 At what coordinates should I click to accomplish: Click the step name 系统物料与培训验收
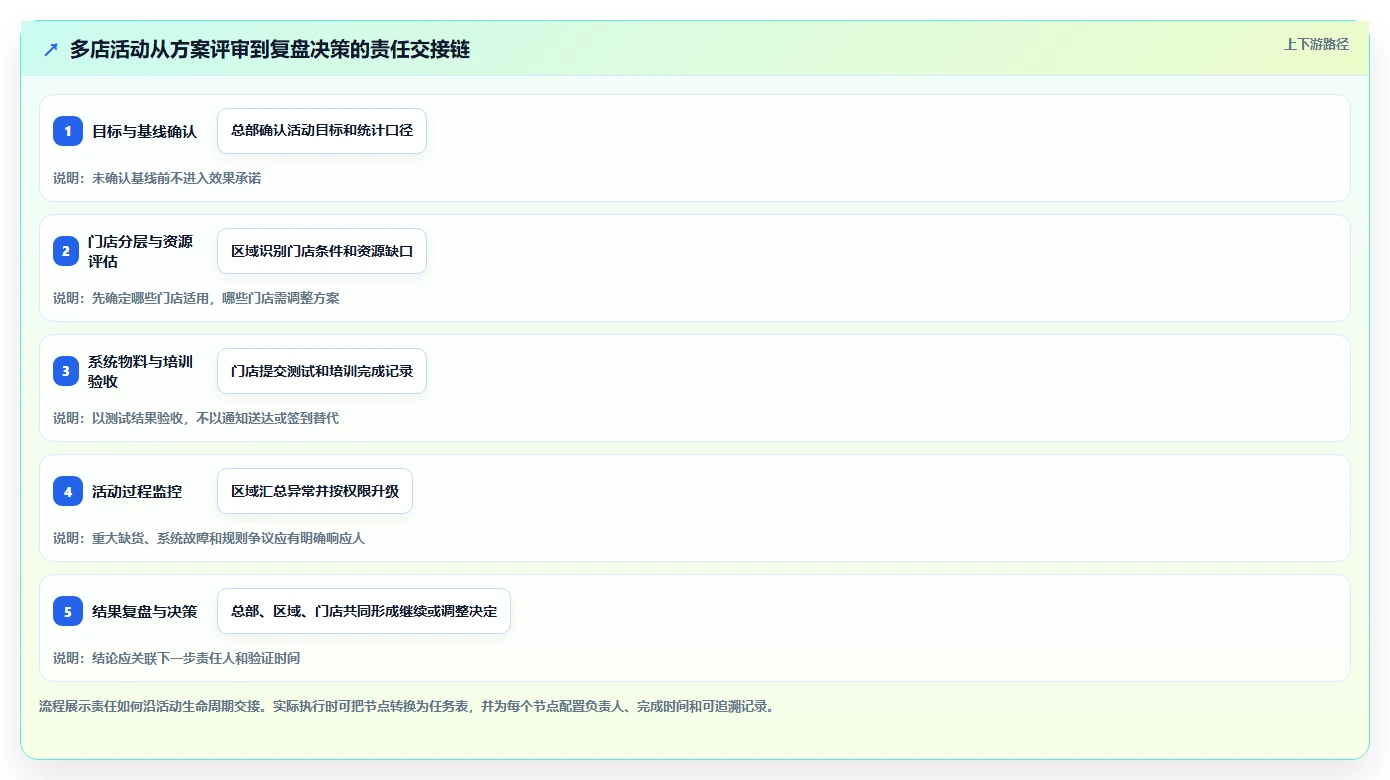[x=140, y=371]
